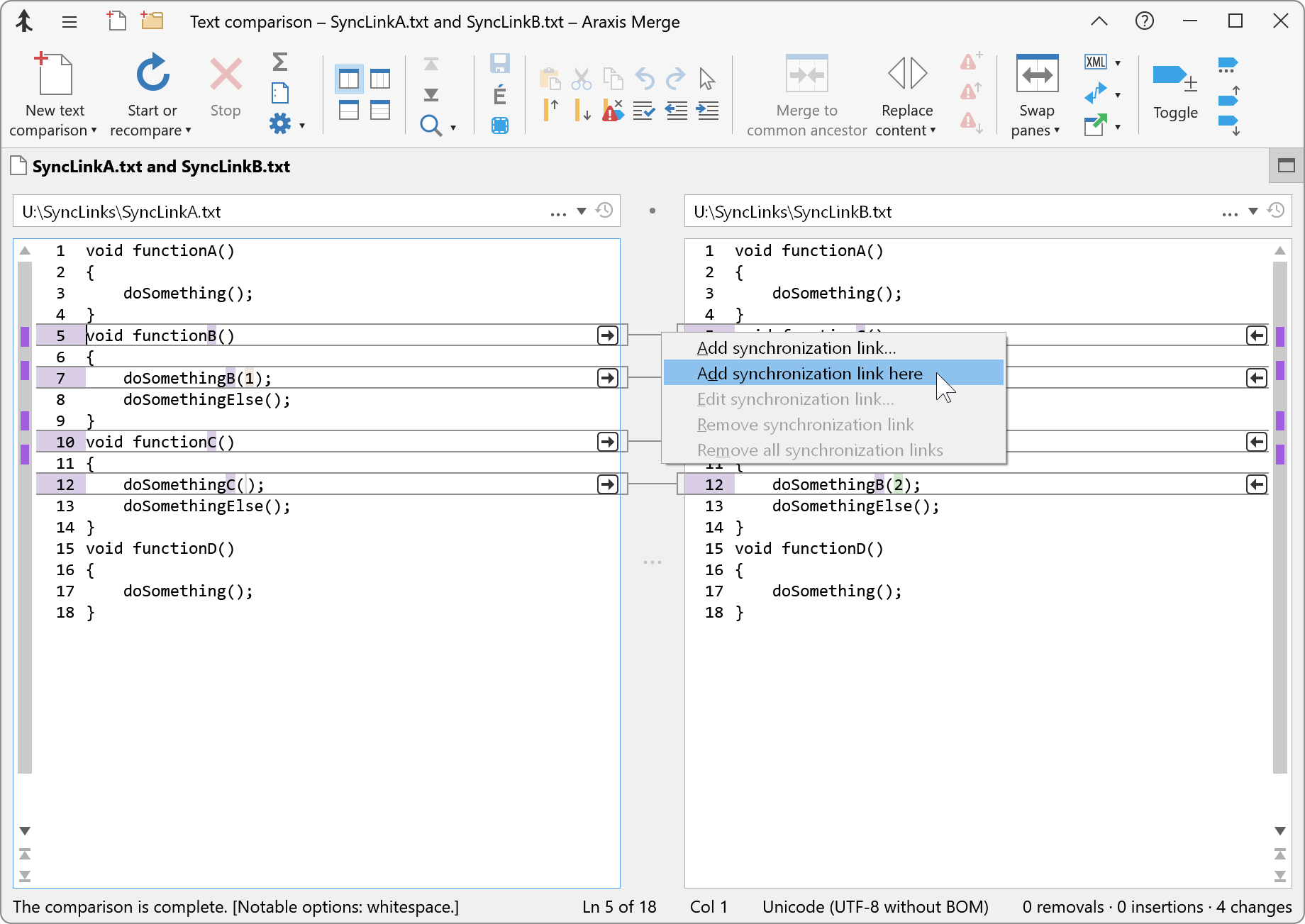The image size is (1305, 924).
Task: Toggle the comparison panel expander top right
Action: click(1285, 166)
